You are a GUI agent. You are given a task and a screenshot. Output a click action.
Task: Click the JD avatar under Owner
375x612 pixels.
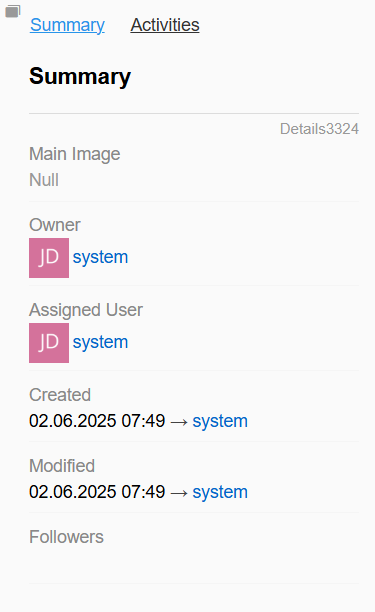(x=49, y=258)
